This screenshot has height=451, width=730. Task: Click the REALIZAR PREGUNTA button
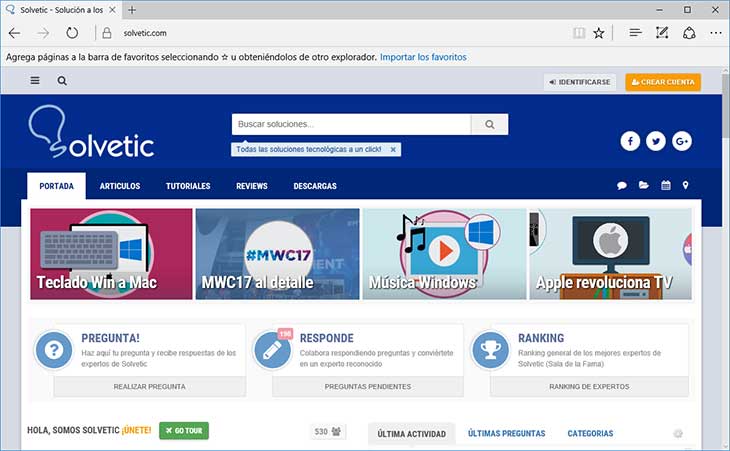pyautogui.click(x=149, y=386)
